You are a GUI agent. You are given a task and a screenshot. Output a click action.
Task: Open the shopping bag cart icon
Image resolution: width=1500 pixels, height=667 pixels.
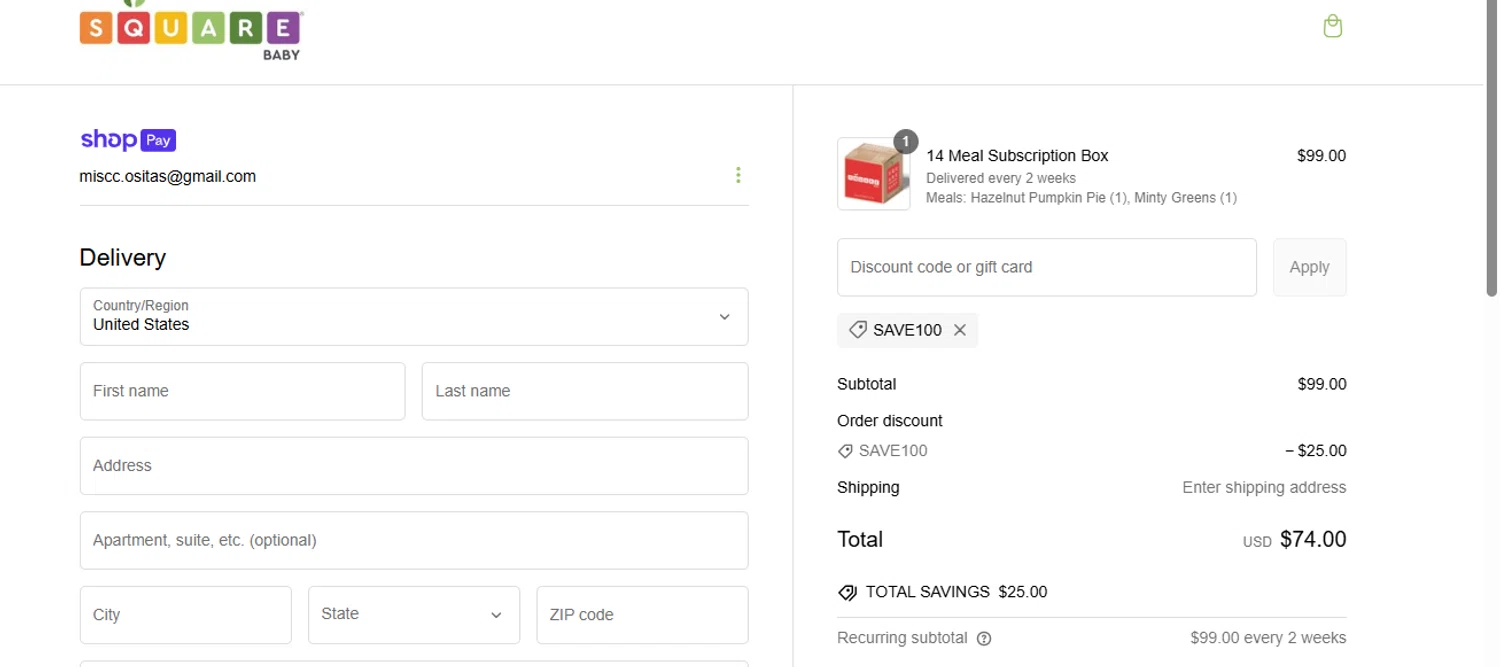1332,26
